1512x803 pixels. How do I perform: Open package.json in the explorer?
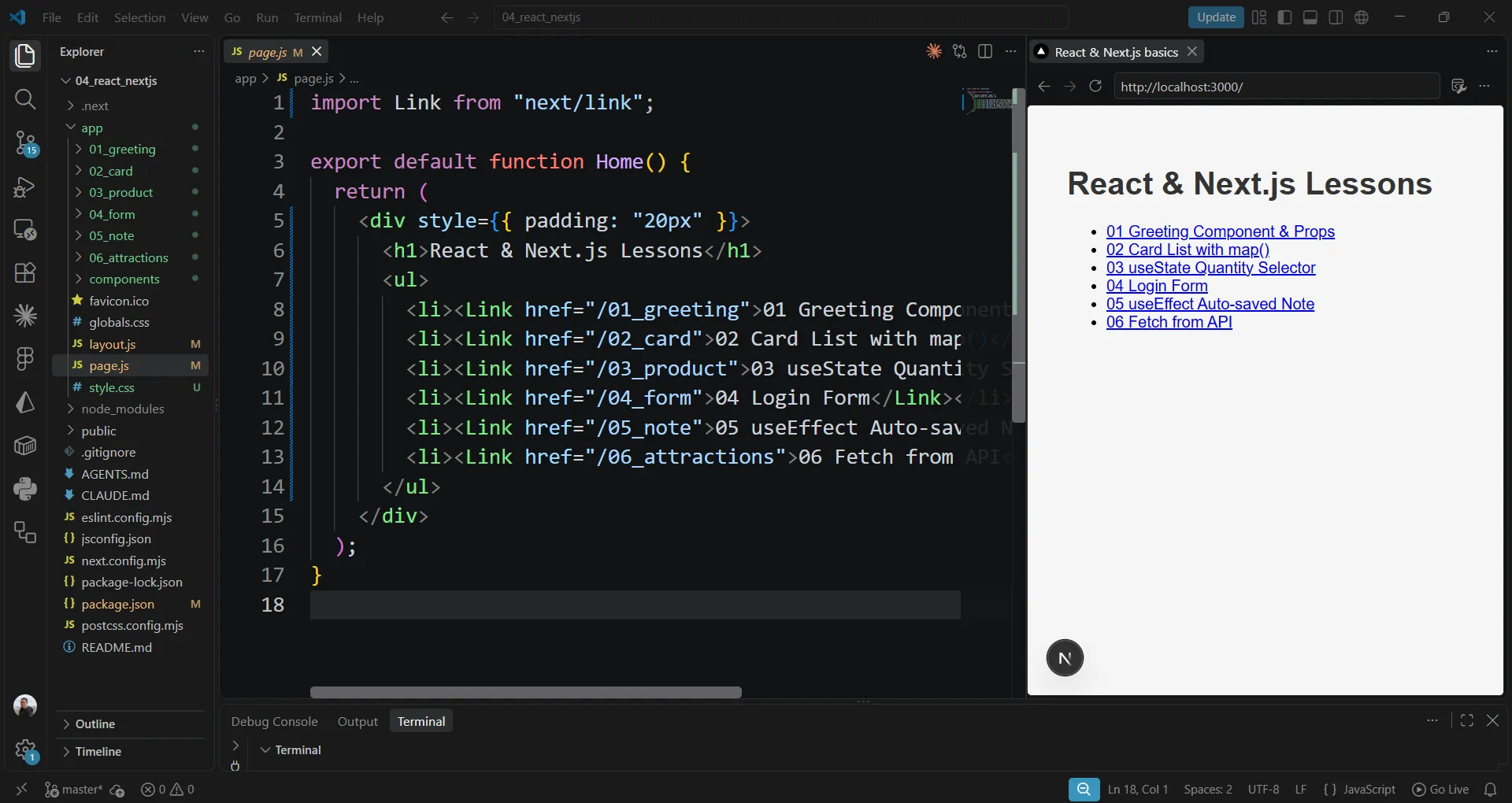[x=117, y=604]
